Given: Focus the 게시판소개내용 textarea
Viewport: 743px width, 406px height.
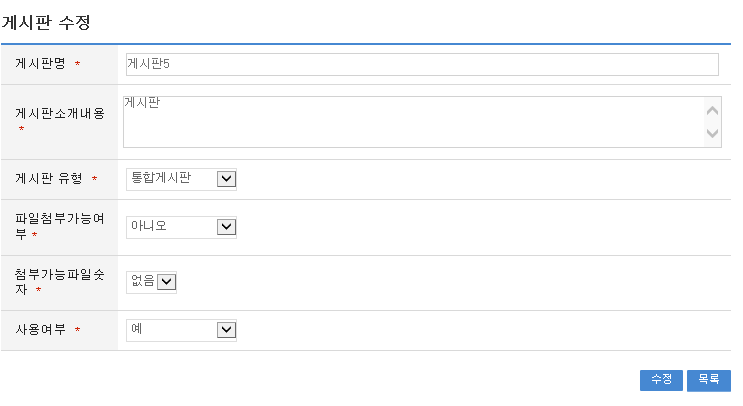Looking at the screenshot, I should (x=410, y=122).
